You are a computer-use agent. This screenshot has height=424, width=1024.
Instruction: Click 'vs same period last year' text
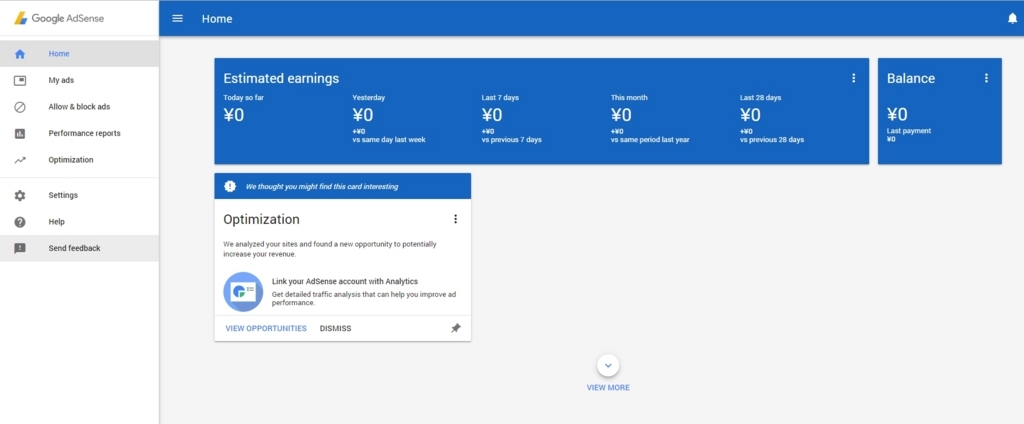(x=650, y=140)
